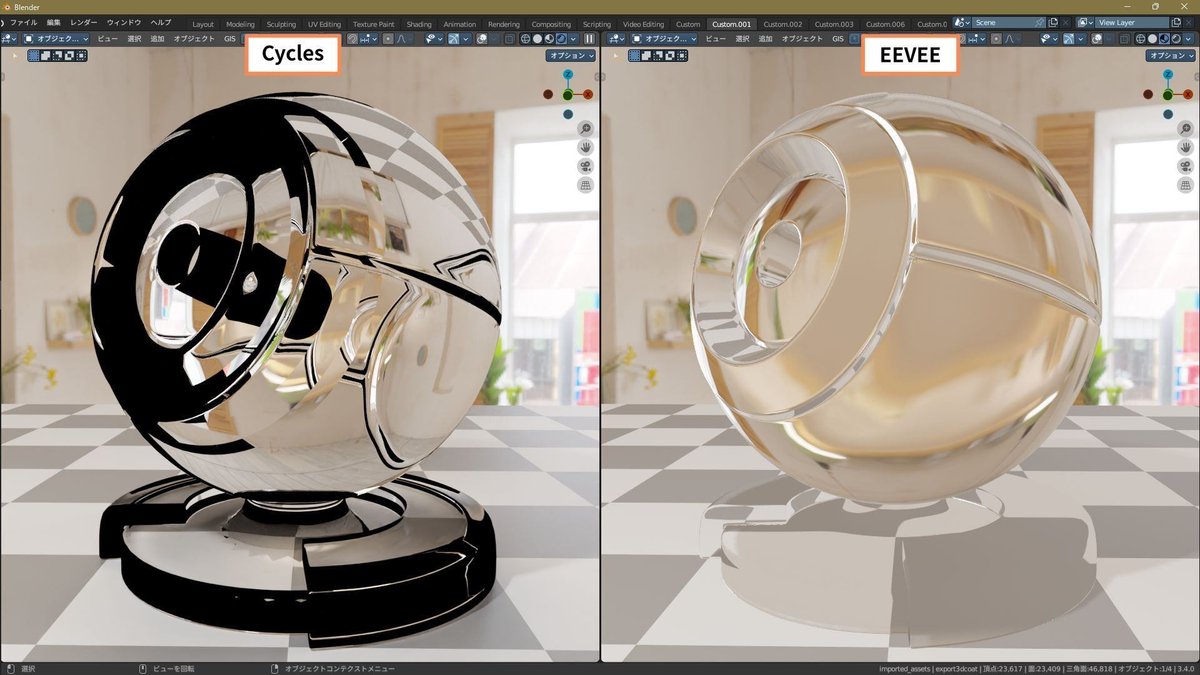This screenshot has height=675, width=1200.
Task: Open the 編集 menu
Action: tap(54, 22)
